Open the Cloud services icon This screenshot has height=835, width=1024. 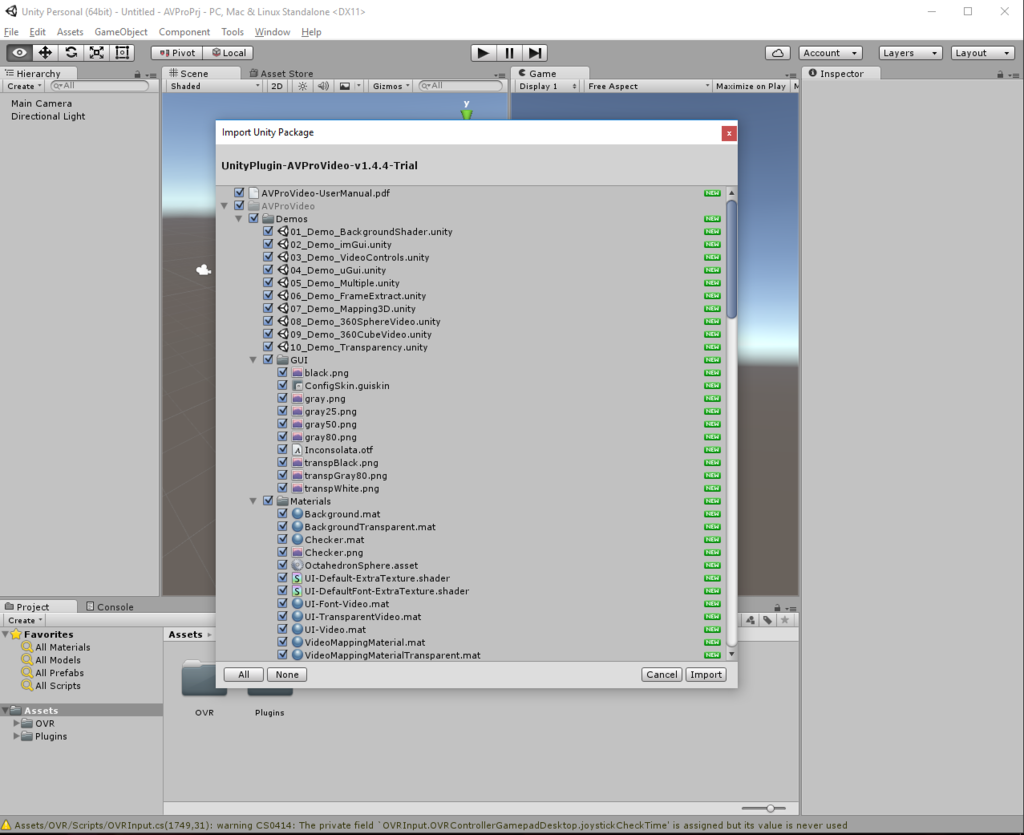(777, 53)
